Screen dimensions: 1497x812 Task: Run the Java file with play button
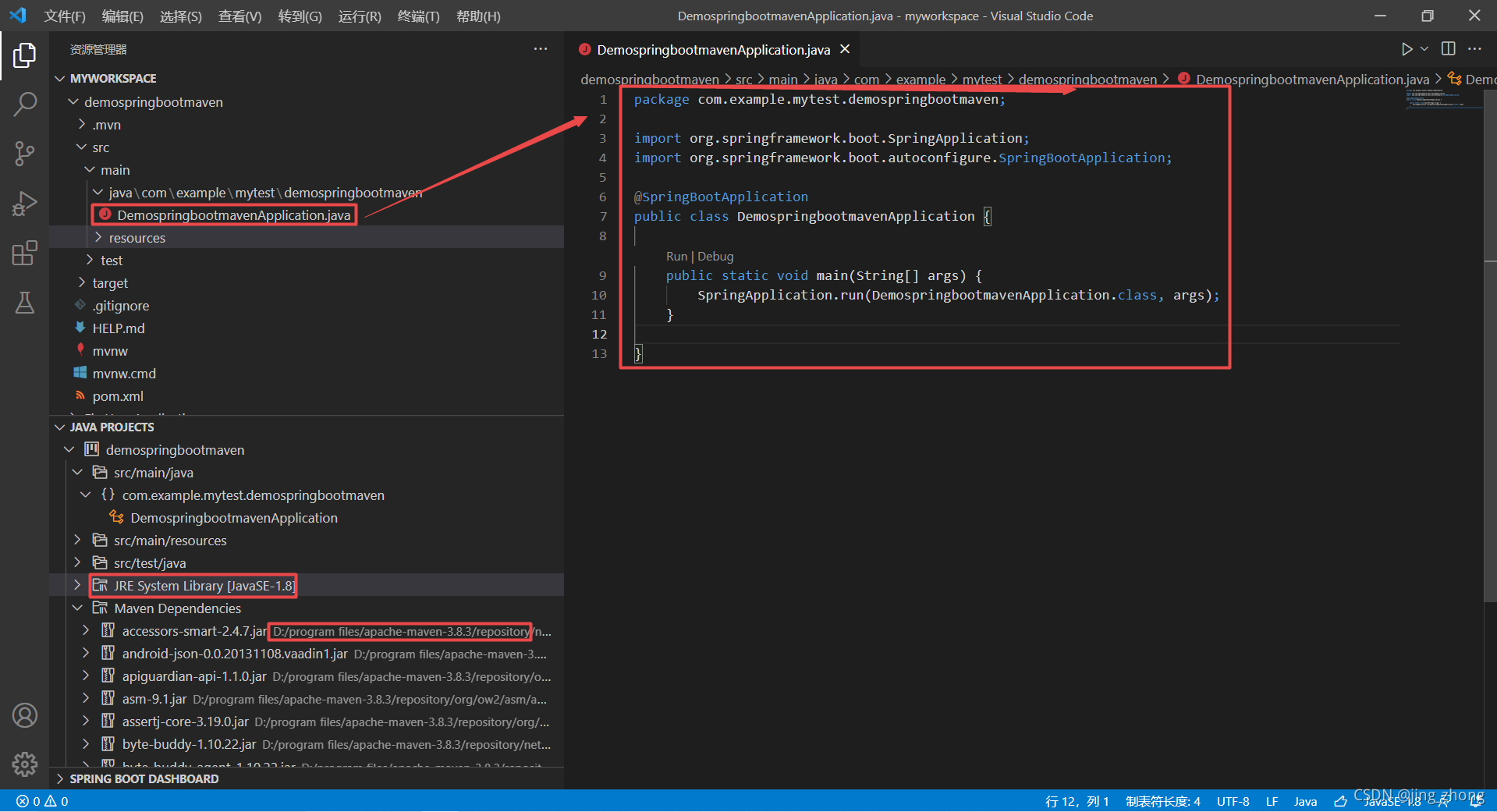click(1407, 49)
